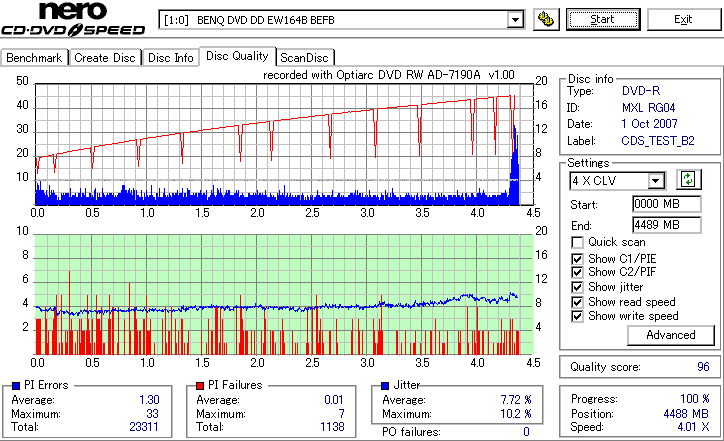The height and width of the screenshot is (441, 724).
Task: Click the red PI Failures legend square
Action: pos(200,385)
